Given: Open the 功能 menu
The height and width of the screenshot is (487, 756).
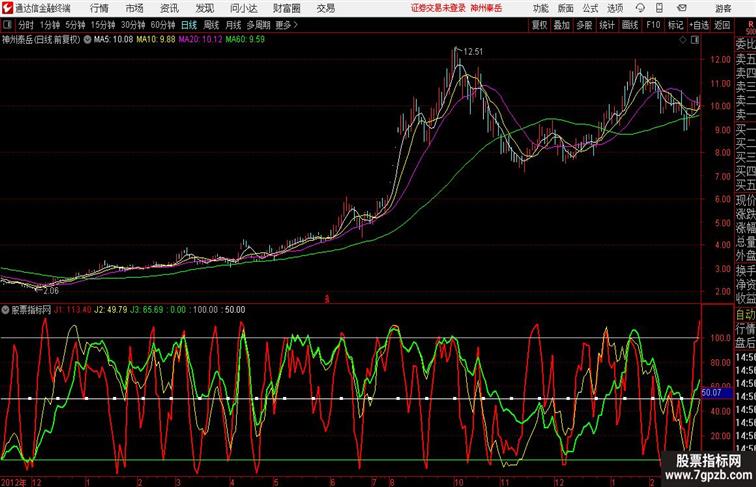Looking at the screenshot, I should pos(540,8).
